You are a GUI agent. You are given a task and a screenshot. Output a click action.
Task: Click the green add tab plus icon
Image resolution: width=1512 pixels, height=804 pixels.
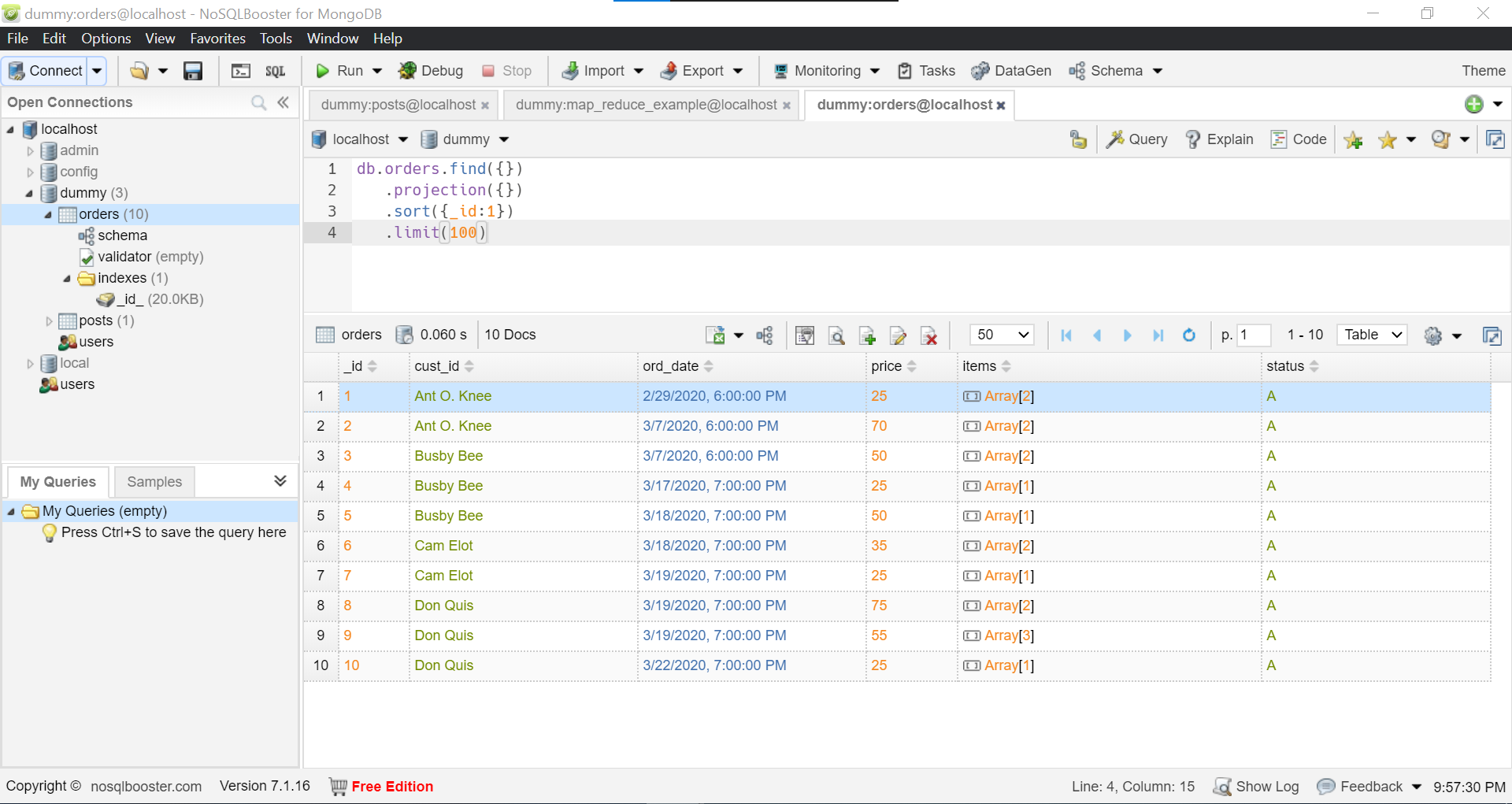(1474, 104)
